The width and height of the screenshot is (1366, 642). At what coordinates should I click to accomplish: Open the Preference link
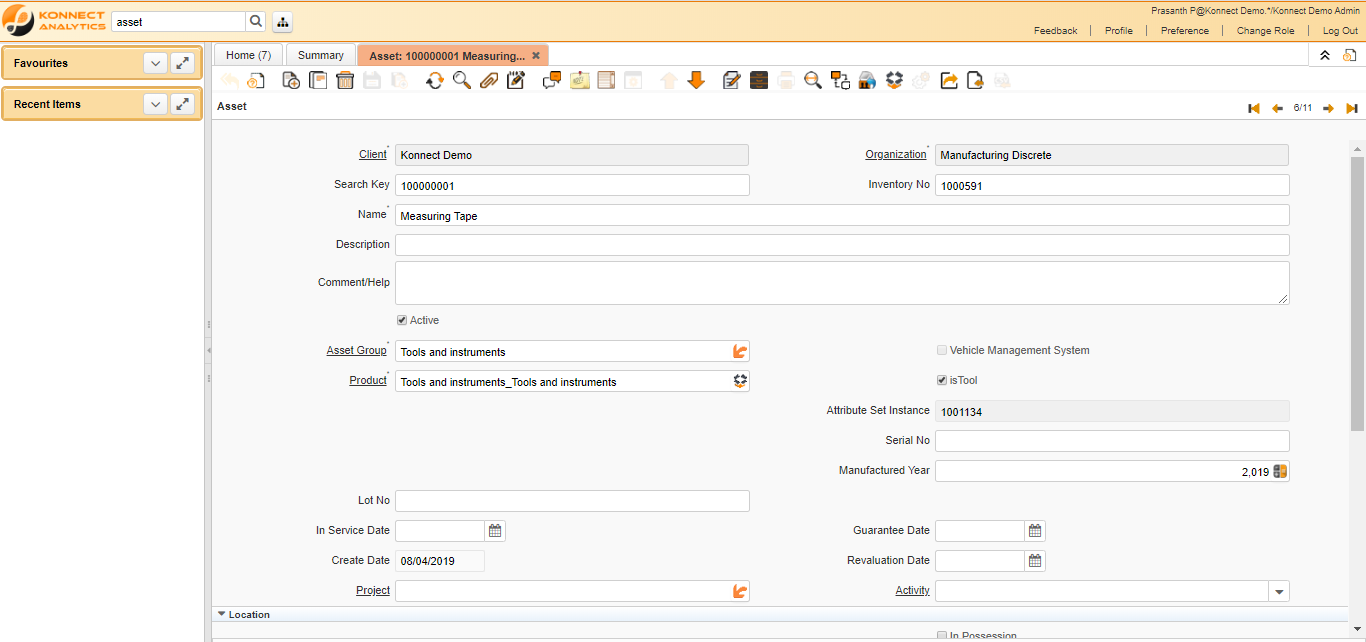pos(1185,31)
